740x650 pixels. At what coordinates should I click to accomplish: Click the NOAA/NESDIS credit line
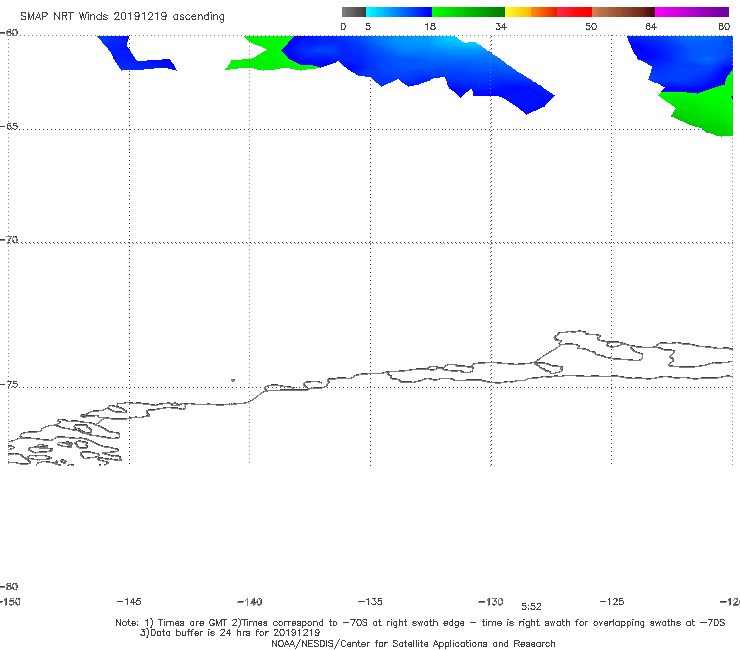click(413, 644)
